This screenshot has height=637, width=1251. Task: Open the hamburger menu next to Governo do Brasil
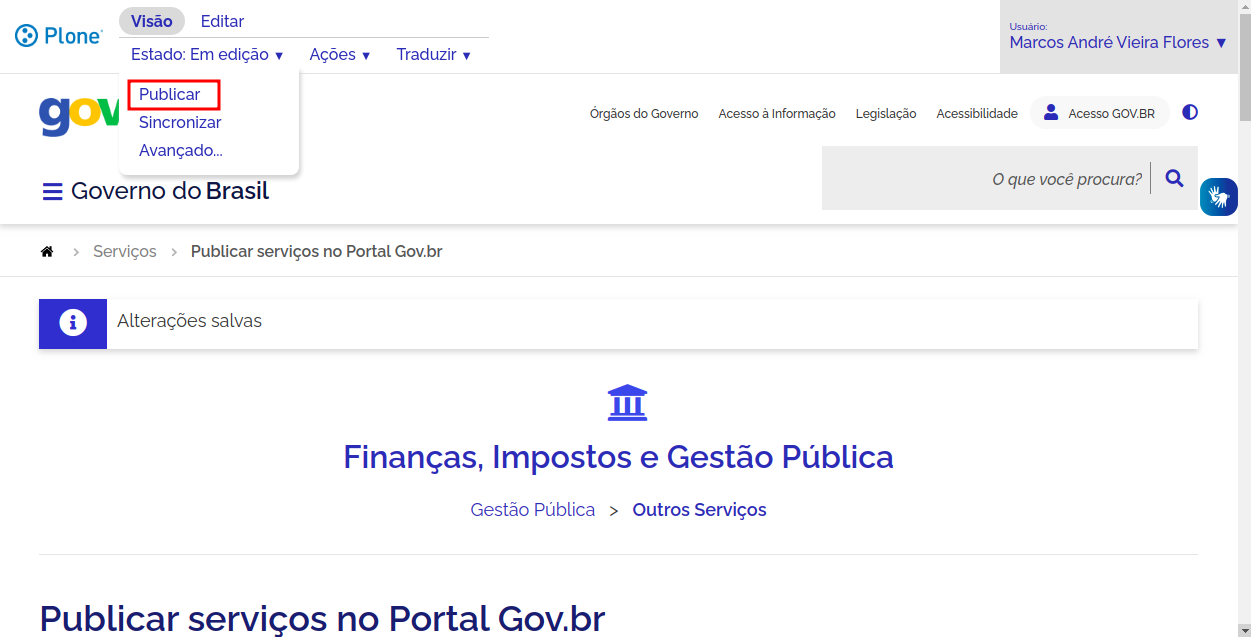click(52, 192)
